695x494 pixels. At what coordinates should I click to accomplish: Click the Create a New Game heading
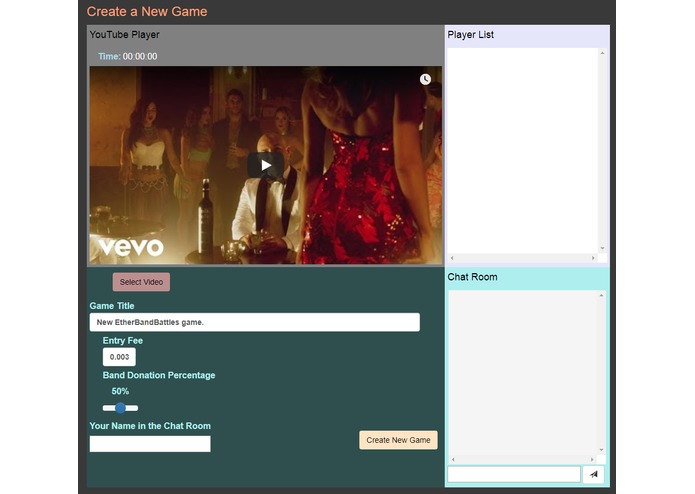tap(147, 12)
